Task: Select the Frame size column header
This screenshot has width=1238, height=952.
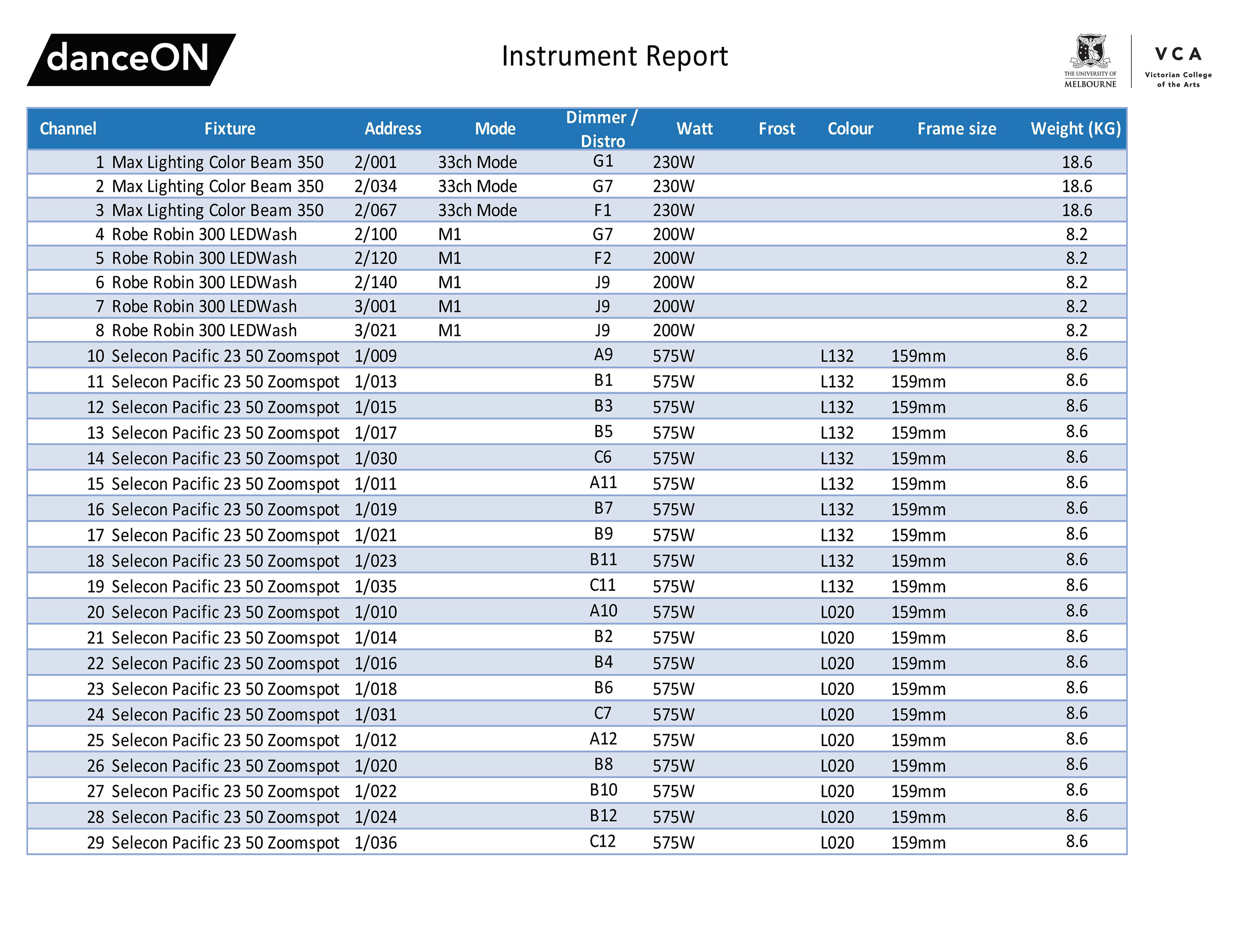Action: (957, 129)
